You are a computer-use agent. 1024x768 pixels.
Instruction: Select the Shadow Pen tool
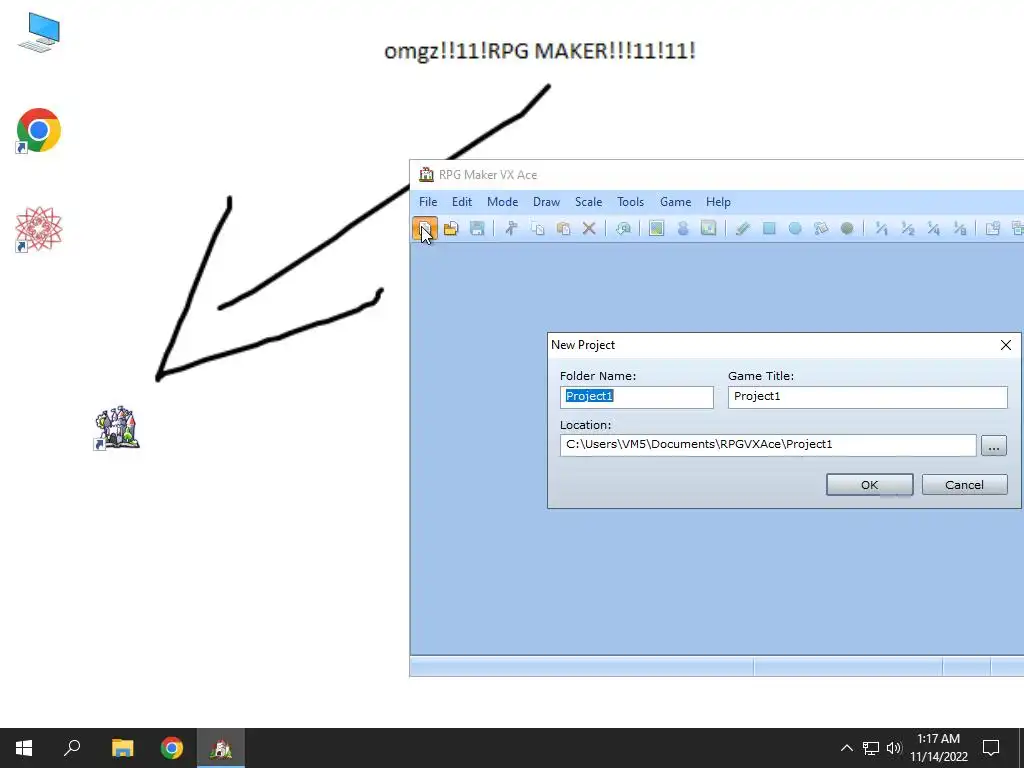coord(847,228)
